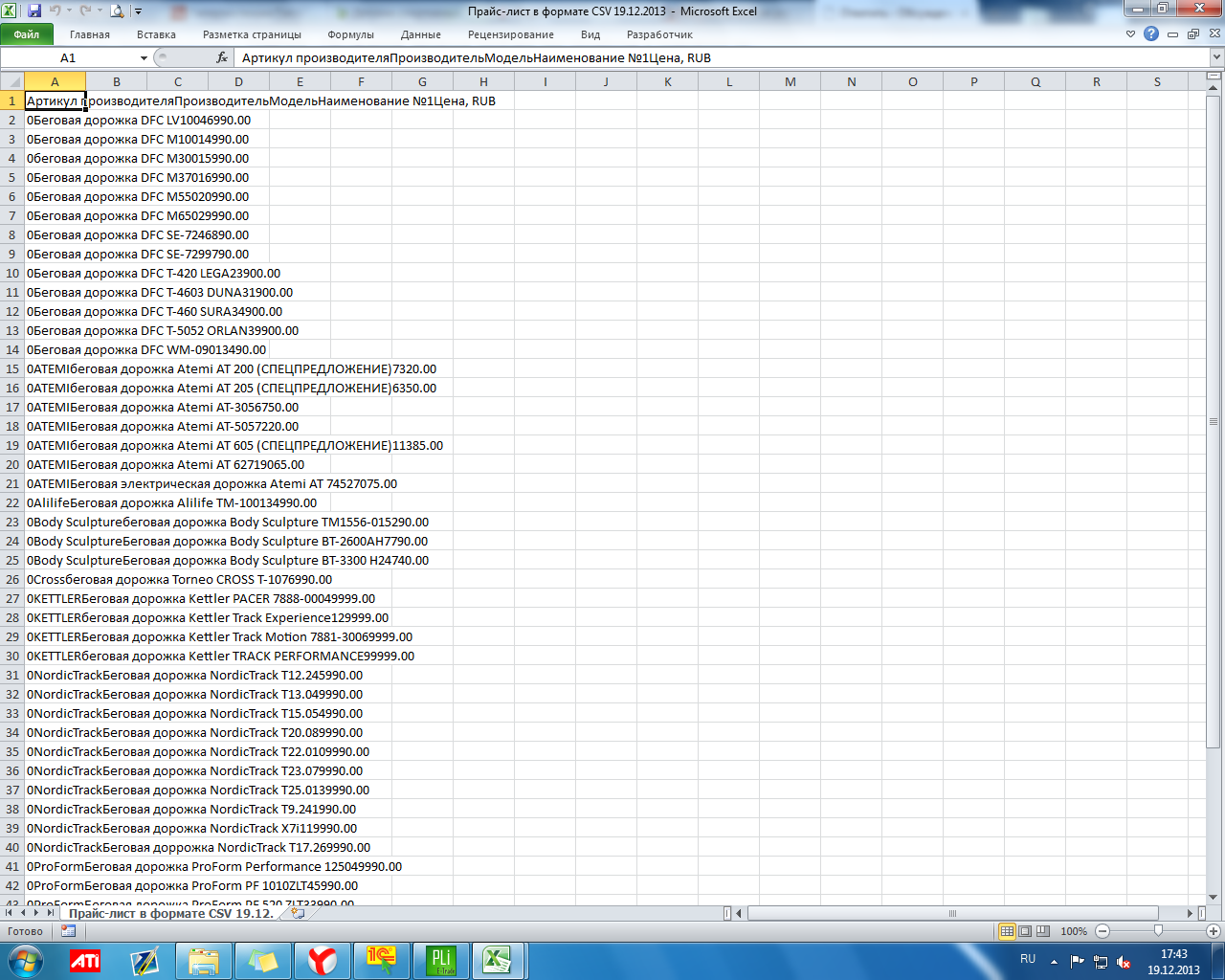Click the Insert Function fx button
The image size is (1225, 980).
[x=222, y=57]
